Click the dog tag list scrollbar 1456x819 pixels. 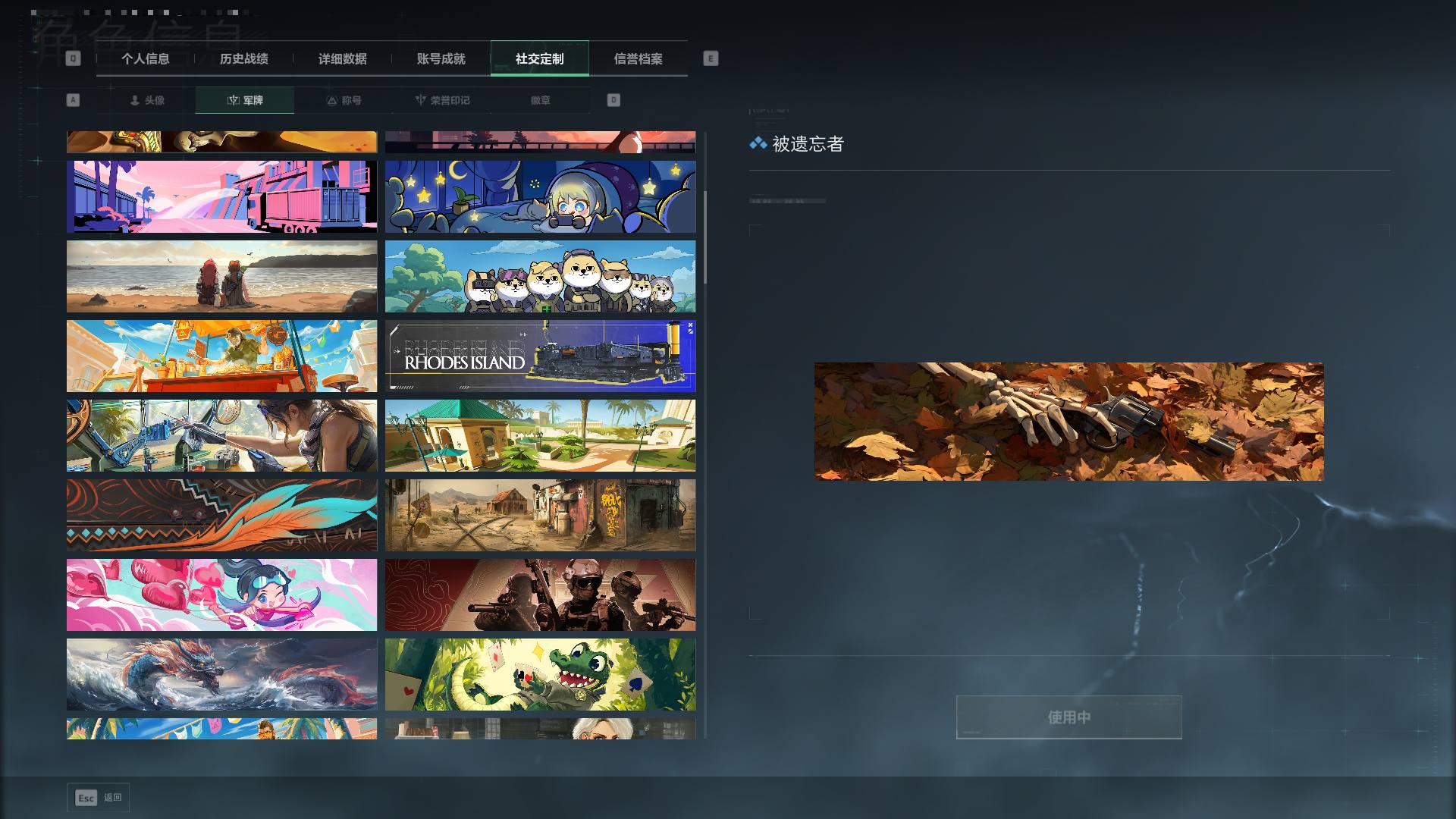[705, 237]
